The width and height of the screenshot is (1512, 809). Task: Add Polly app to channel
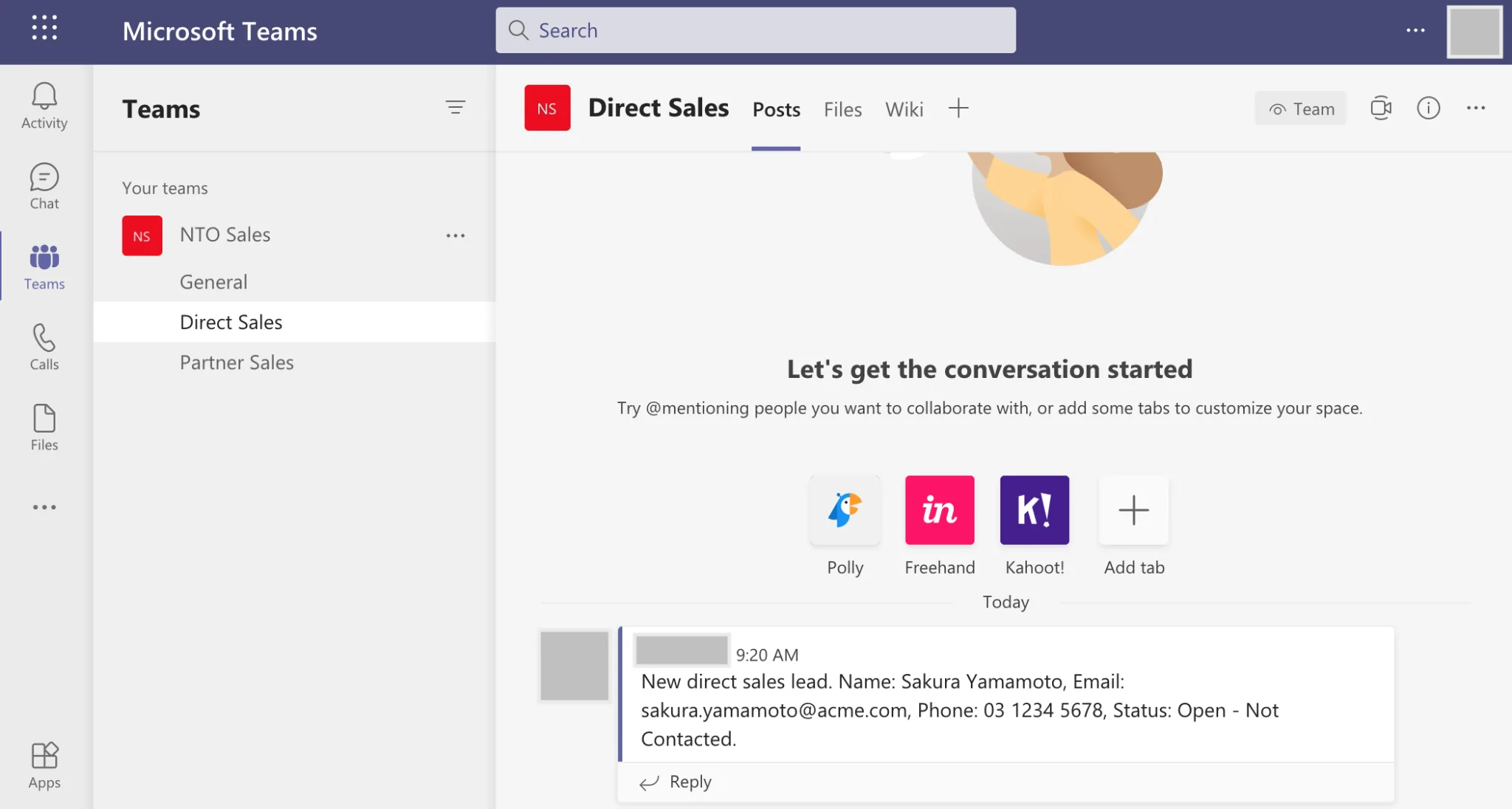click(x=844, y=510)
